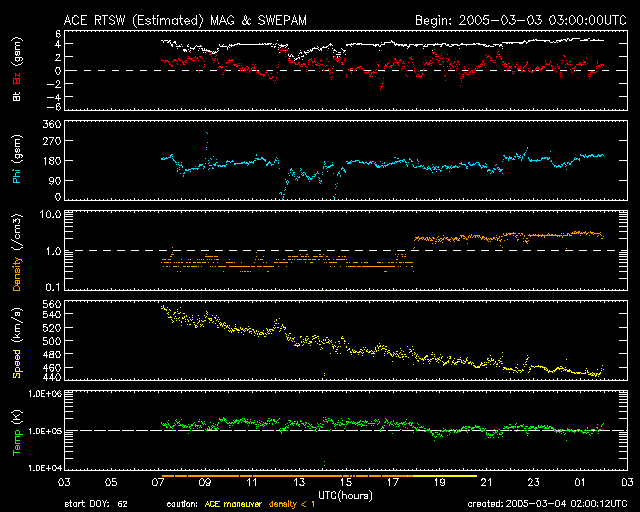Click the '11' hour label on the time axis

[252, 482]
